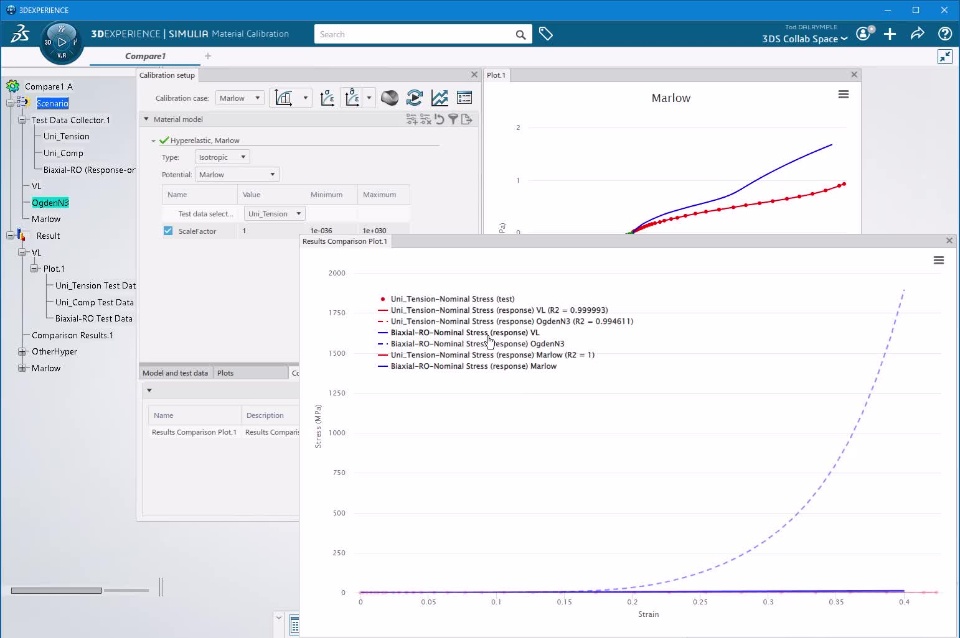
Task: Open the Potential Marlow dropdown
Action: (x=237, y=175)
